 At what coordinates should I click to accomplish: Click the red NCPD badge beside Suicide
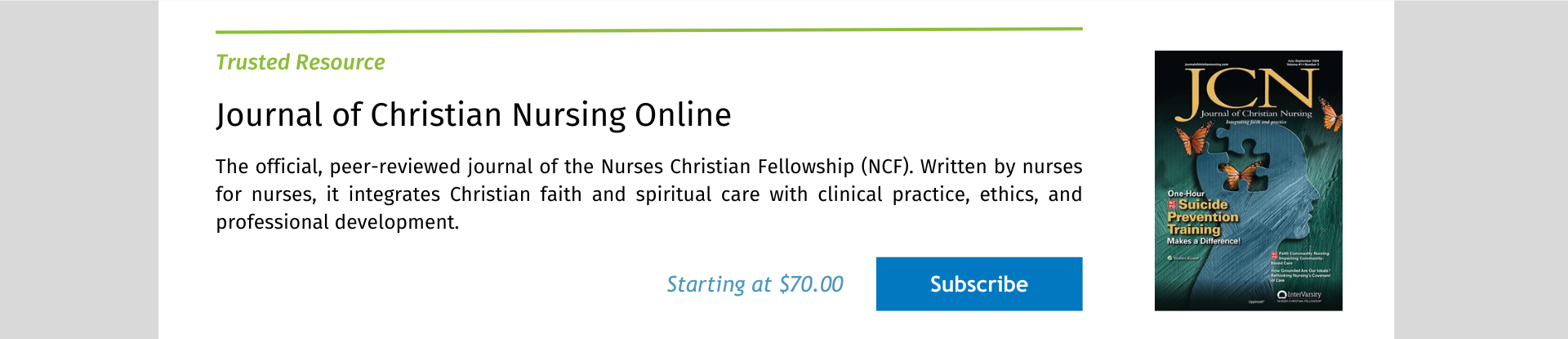[x=1172, y=204]
